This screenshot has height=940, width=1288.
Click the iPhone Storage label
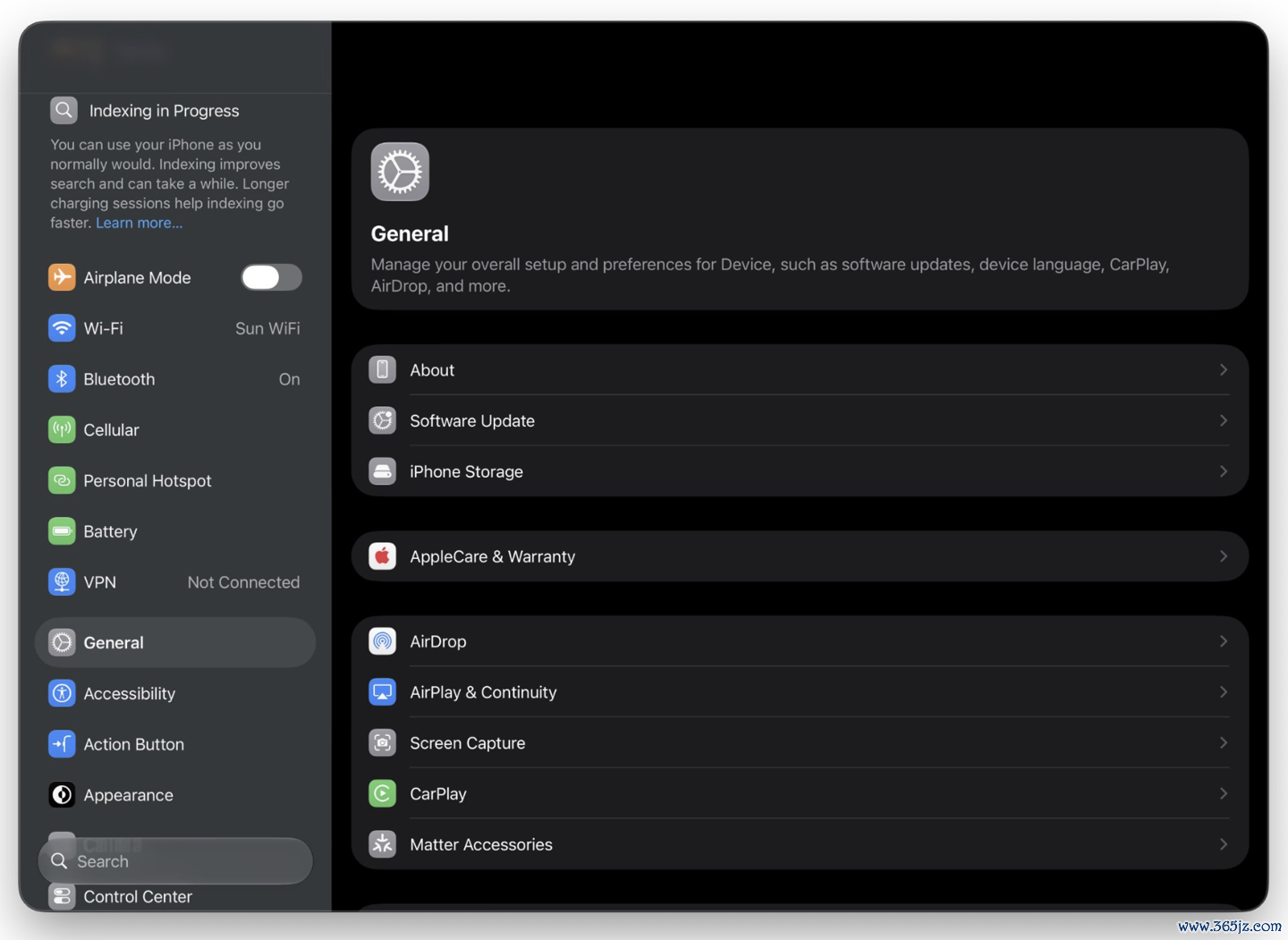[x=466, y=471]
